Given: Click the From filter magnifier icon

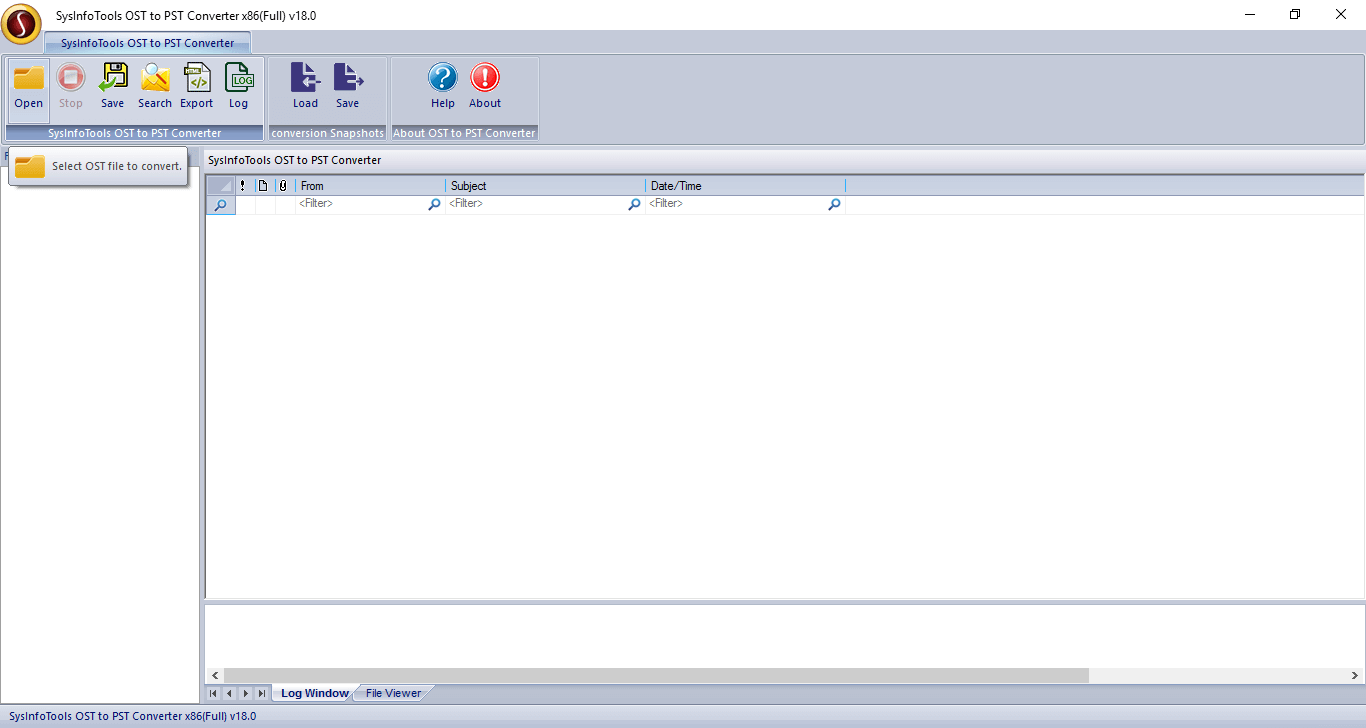Looking at the screenshot, I should (x=435, y=204).
